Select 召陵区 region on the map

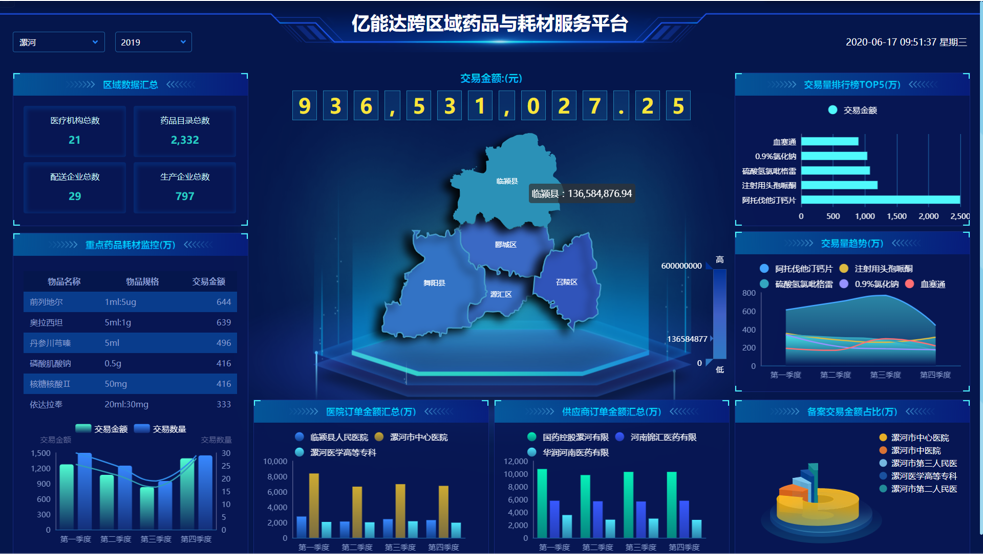pyautogui.click(x=567, y=282)
